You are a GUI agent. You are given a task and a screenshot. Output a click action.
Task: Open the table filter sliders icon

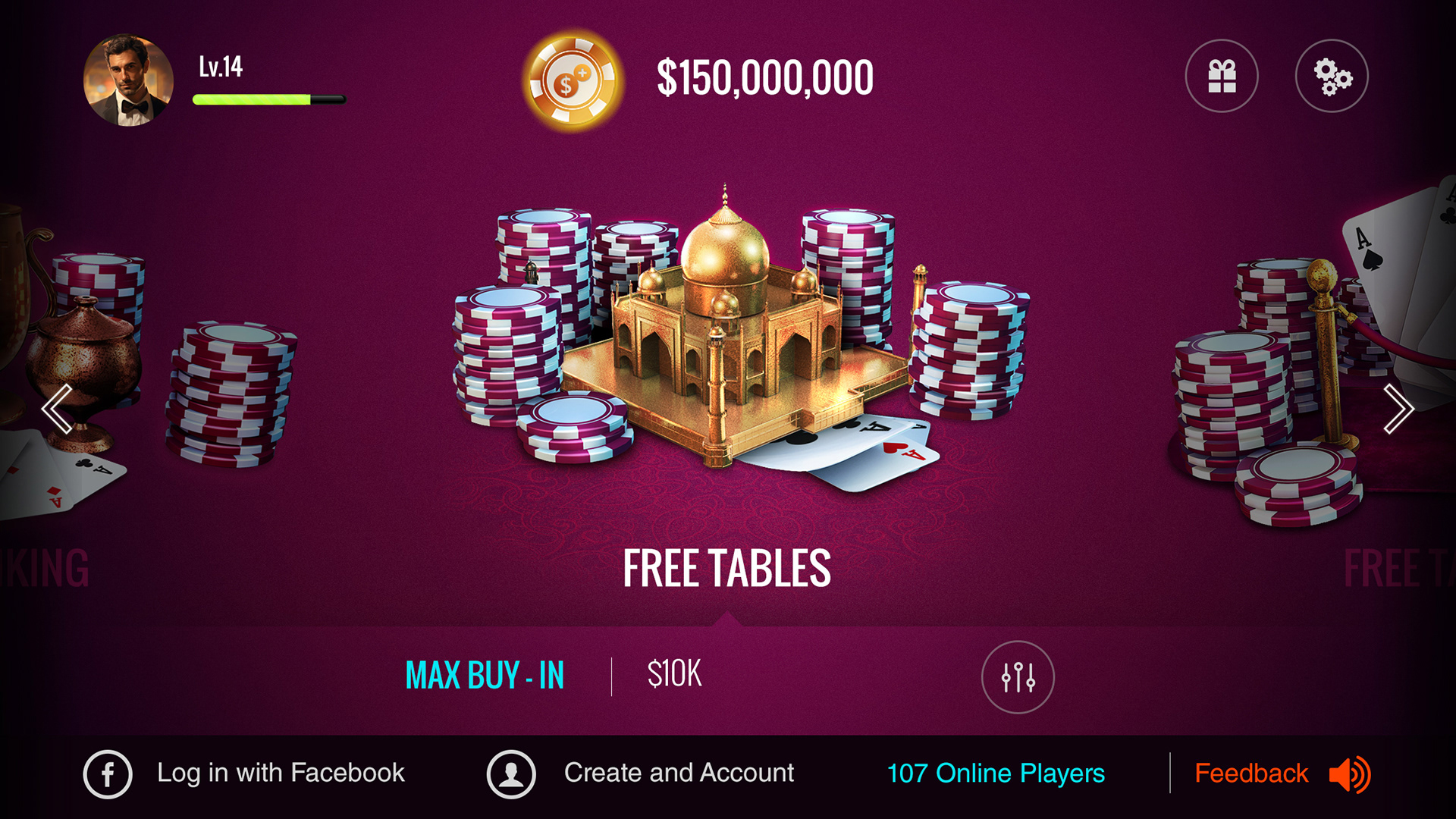[x=1018, y=676]
